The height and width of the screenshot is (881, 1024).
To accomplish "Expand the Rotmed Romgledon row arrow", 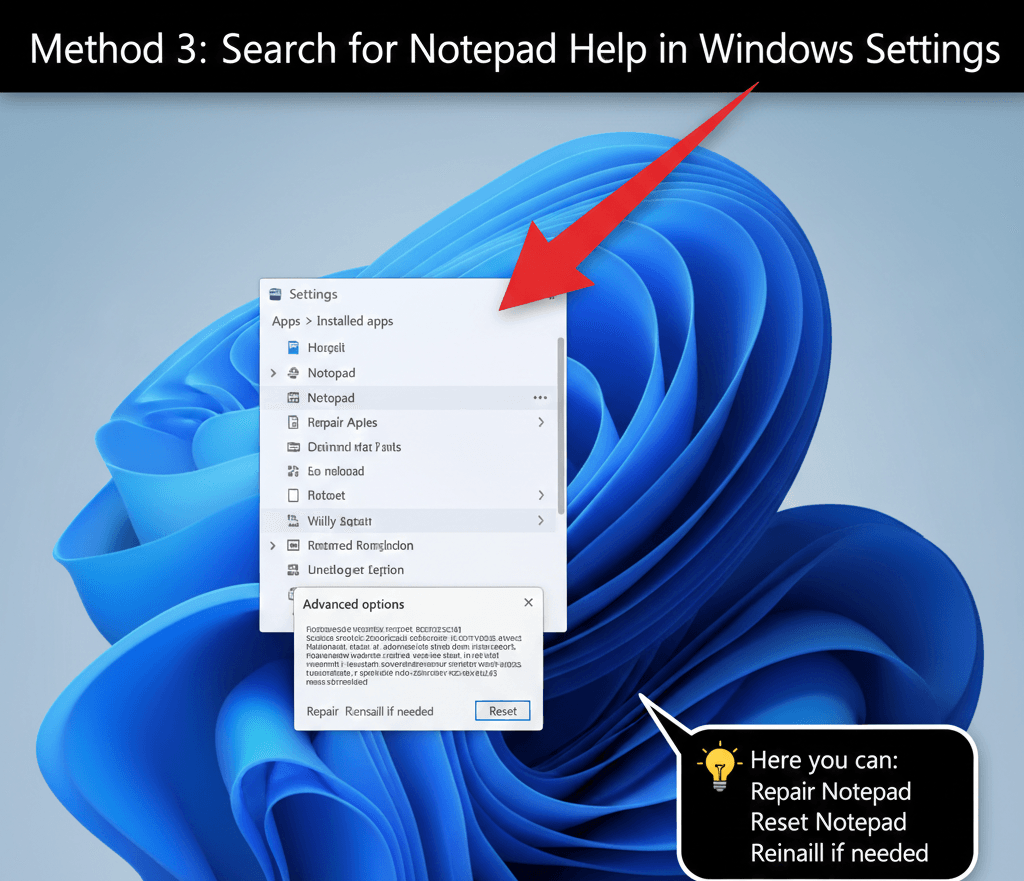I will point(273,546).
